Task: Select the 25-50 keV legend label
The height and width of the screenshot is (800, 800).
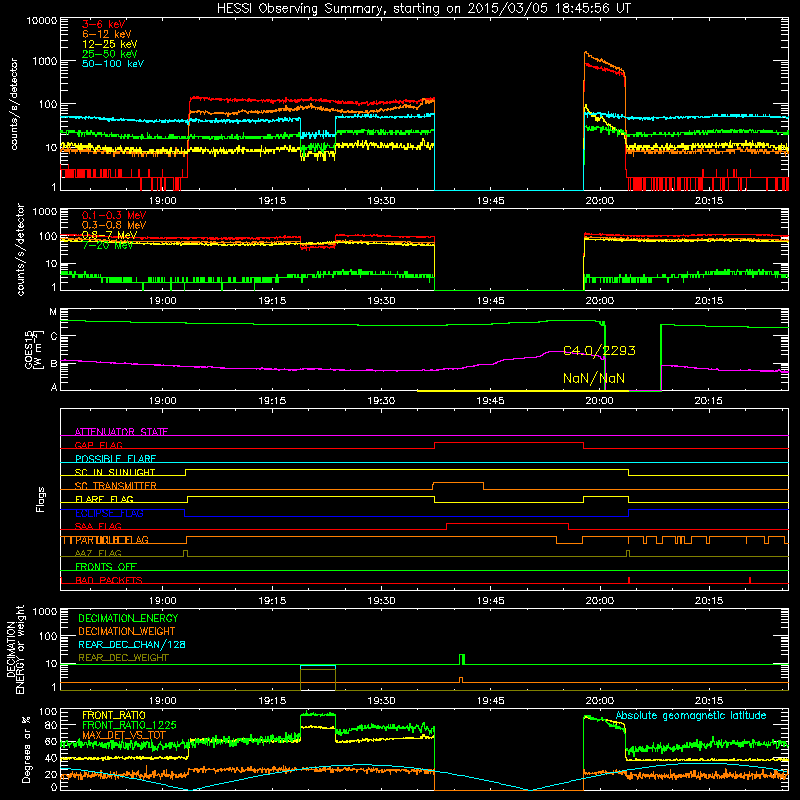Action: [109, 54]
